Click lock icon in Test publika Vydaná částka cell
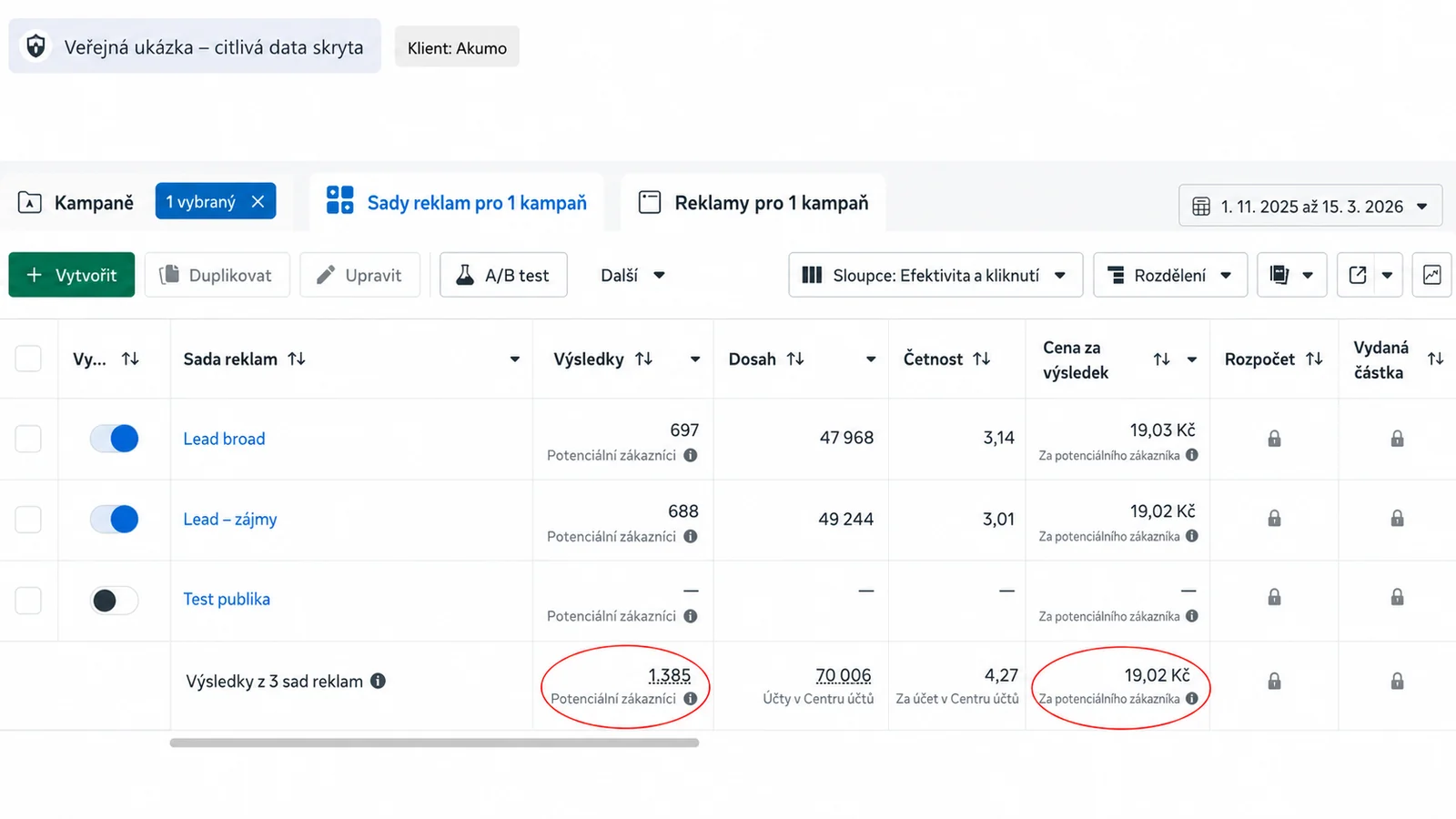Image resolution: width=1456 pixels, height=819 pixels. tap(1397, 597)
